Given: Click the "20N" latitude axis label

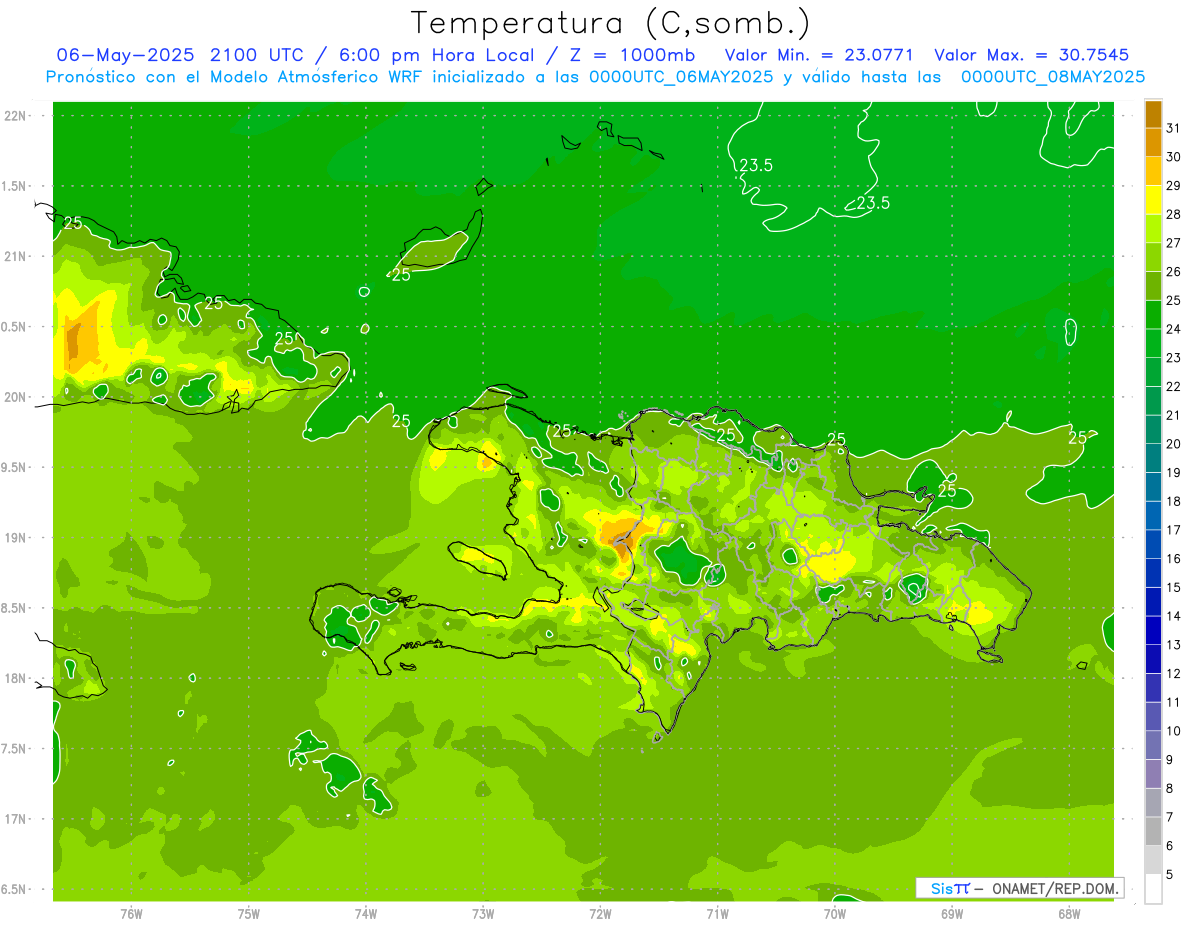Looking at the screenshot, I should click(16, 397).
